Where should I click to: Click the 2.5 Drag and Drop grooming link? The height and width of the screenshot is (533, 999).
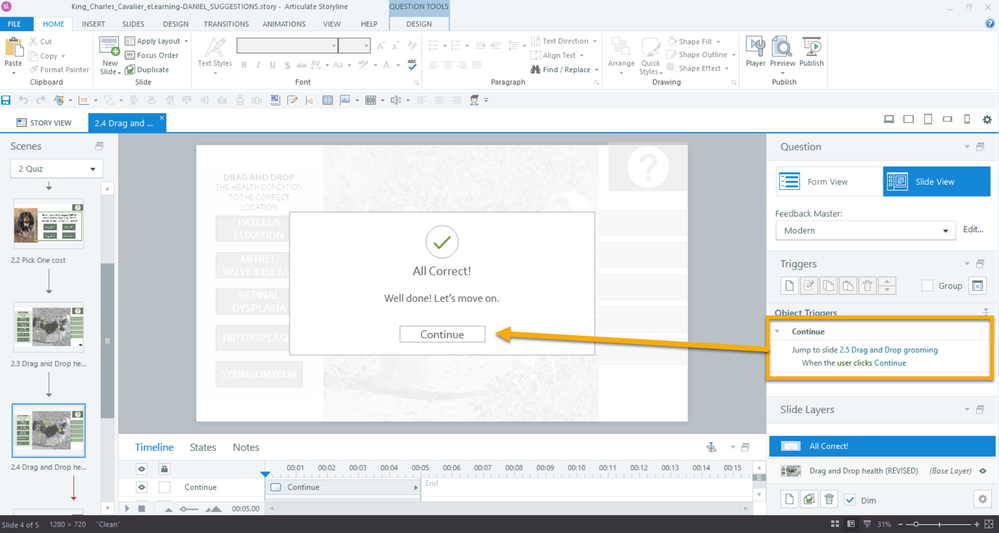point(888,350)
